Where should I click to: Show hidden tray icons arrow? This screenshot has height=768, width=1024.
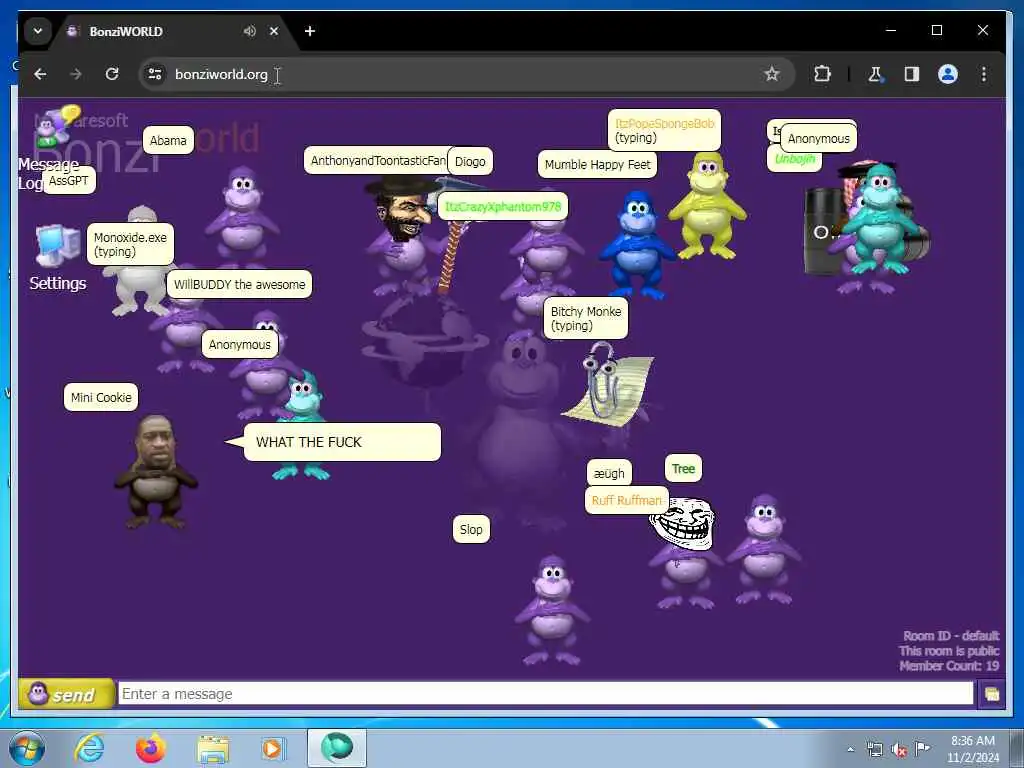click(x=850, y=749)
